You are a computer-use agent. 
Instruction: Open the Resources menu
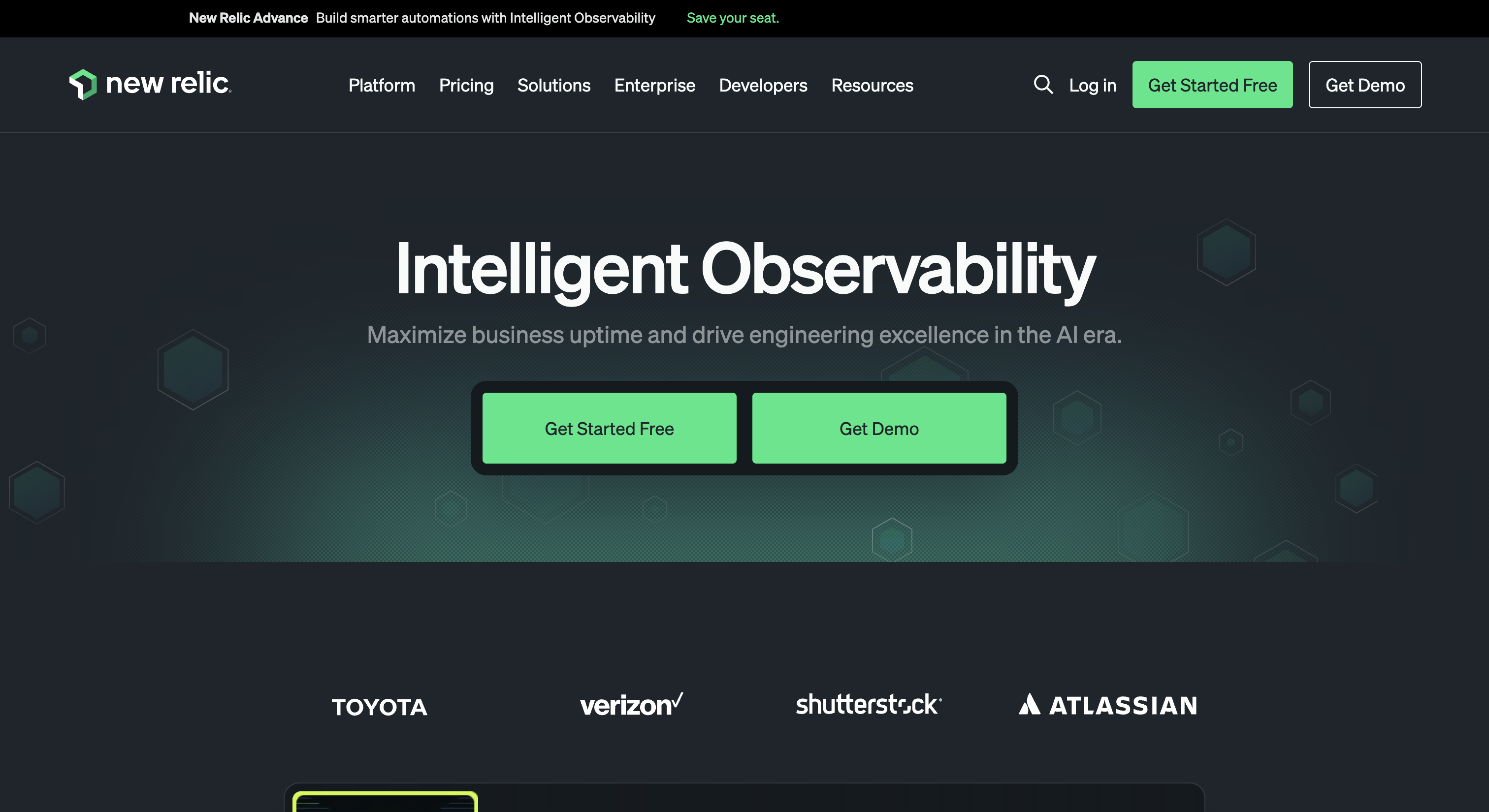872,86
